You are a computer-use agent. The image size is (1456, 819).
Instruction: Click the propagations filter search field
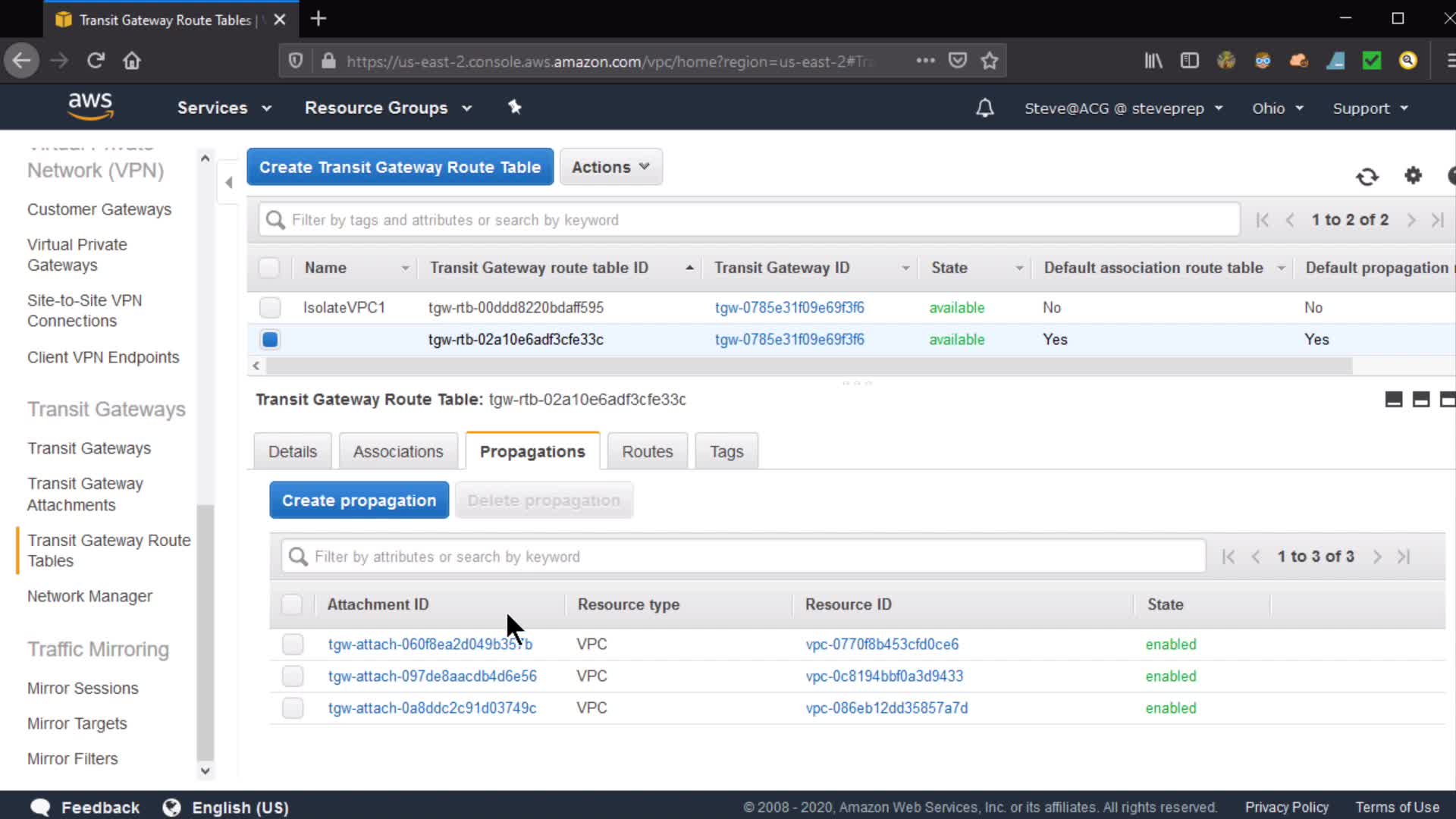click(x=743, y=557)
